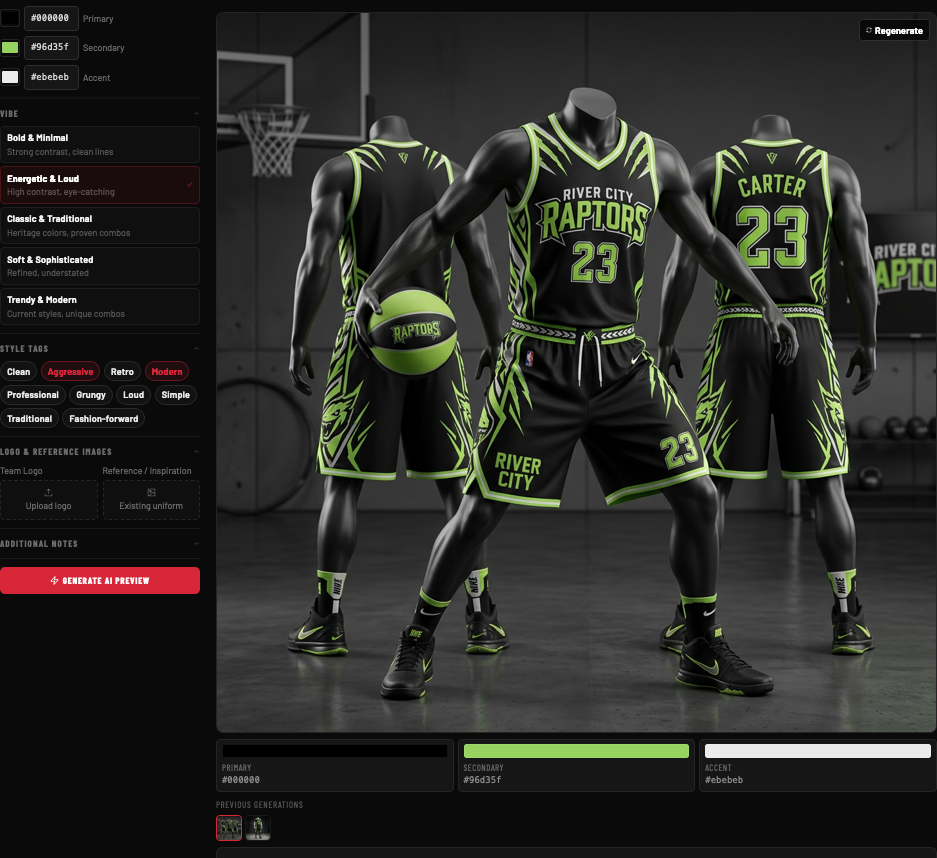The image size is (937, 858).
Task: Select the Energetic & Loud vibe
Action: click(100, 185)
